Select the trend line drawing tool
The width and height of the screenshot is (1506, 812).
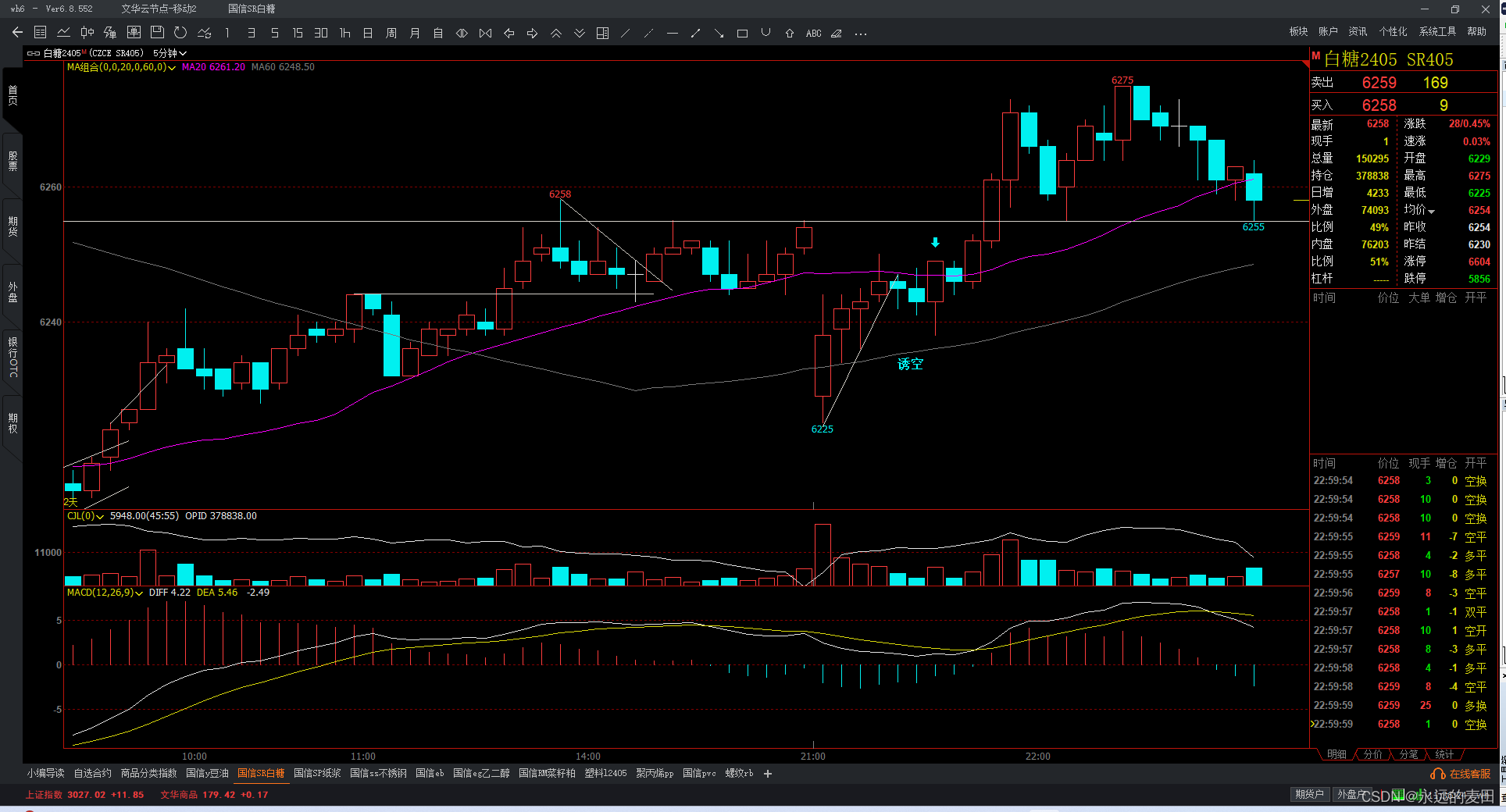[x=625, y=33]
